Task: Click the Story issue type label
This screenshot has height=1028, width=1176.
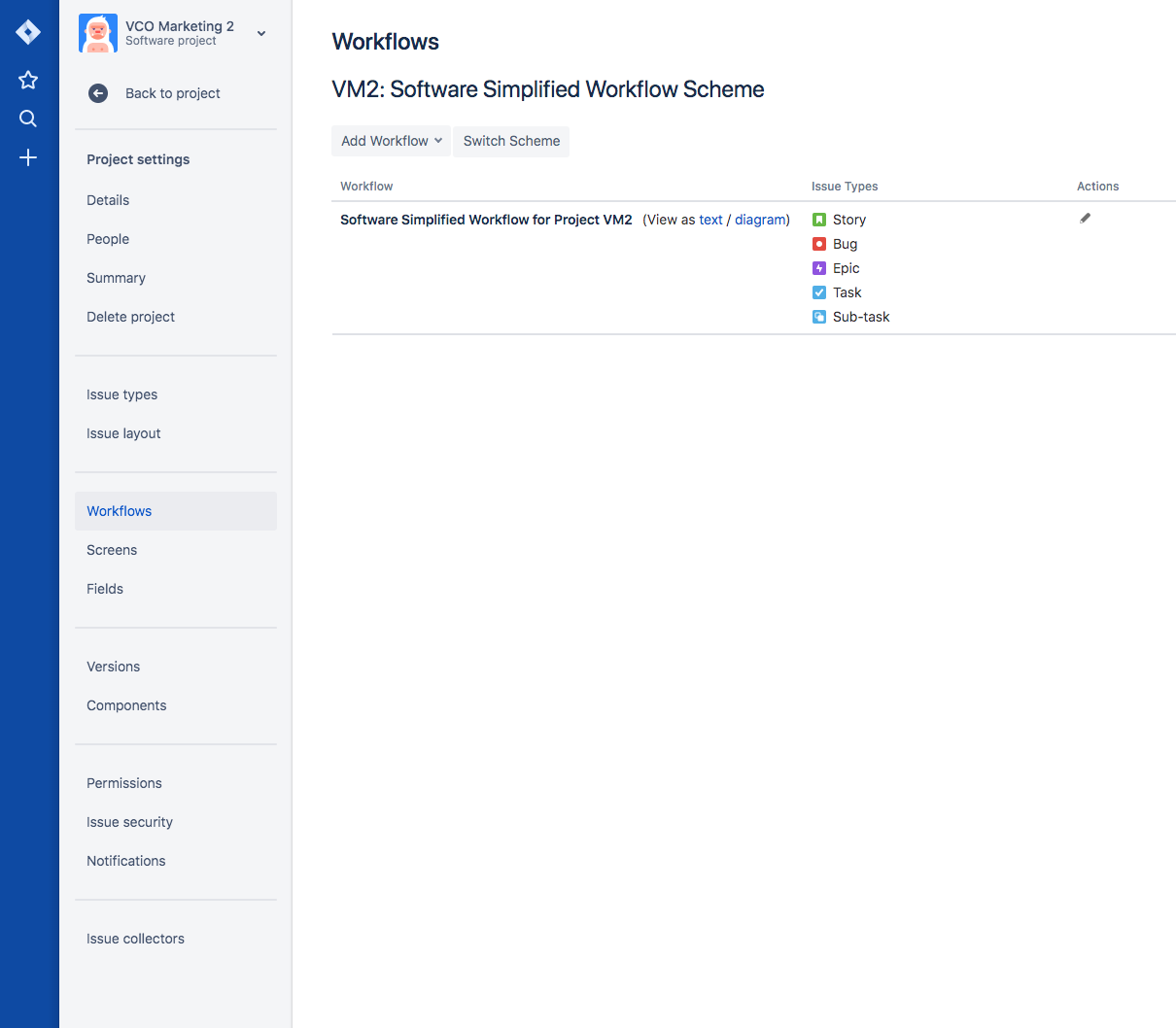Action: [849, 220]
